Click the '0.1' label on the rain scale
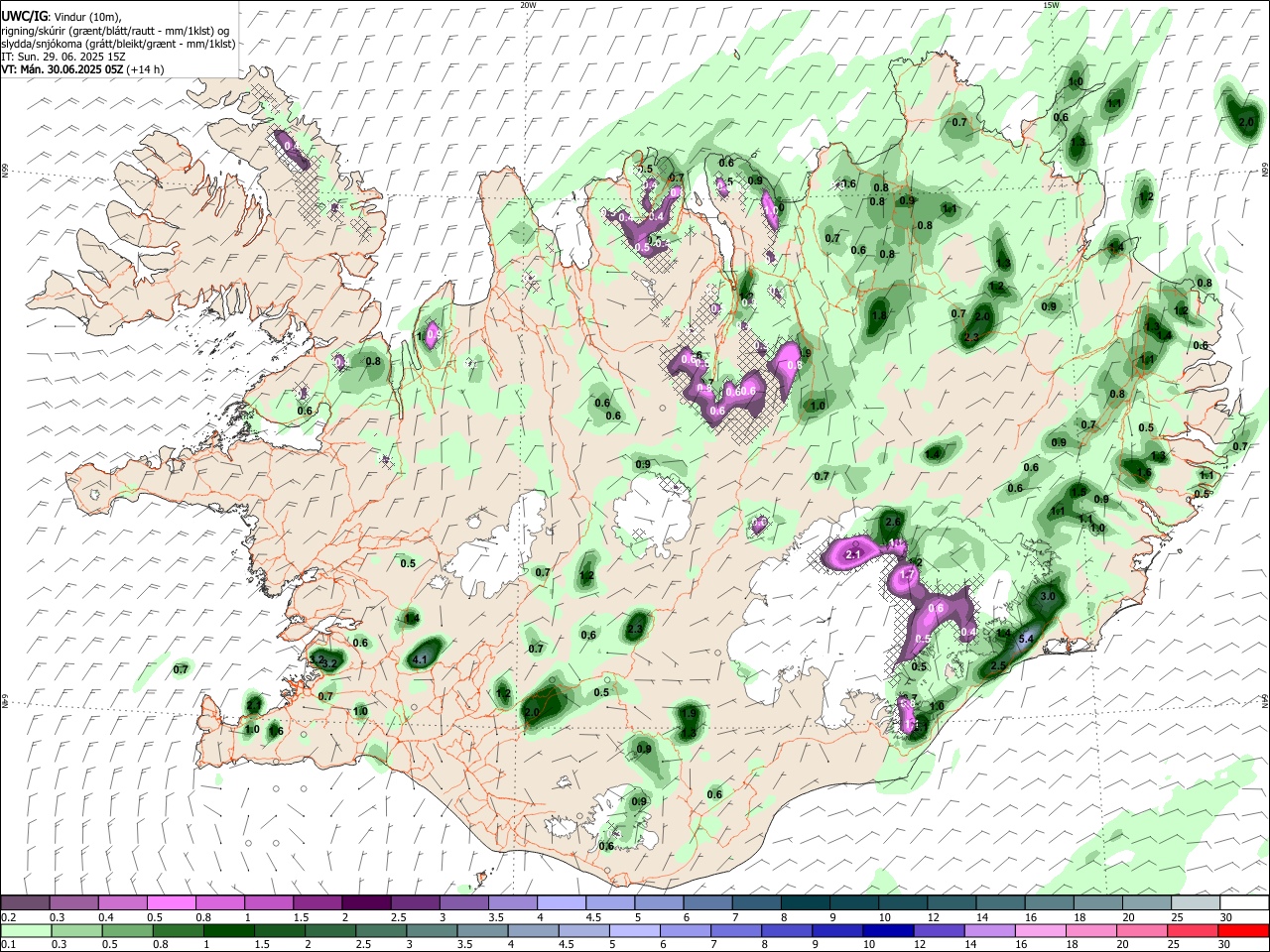This screenshot has width=1270, height=952. (10, 945)
